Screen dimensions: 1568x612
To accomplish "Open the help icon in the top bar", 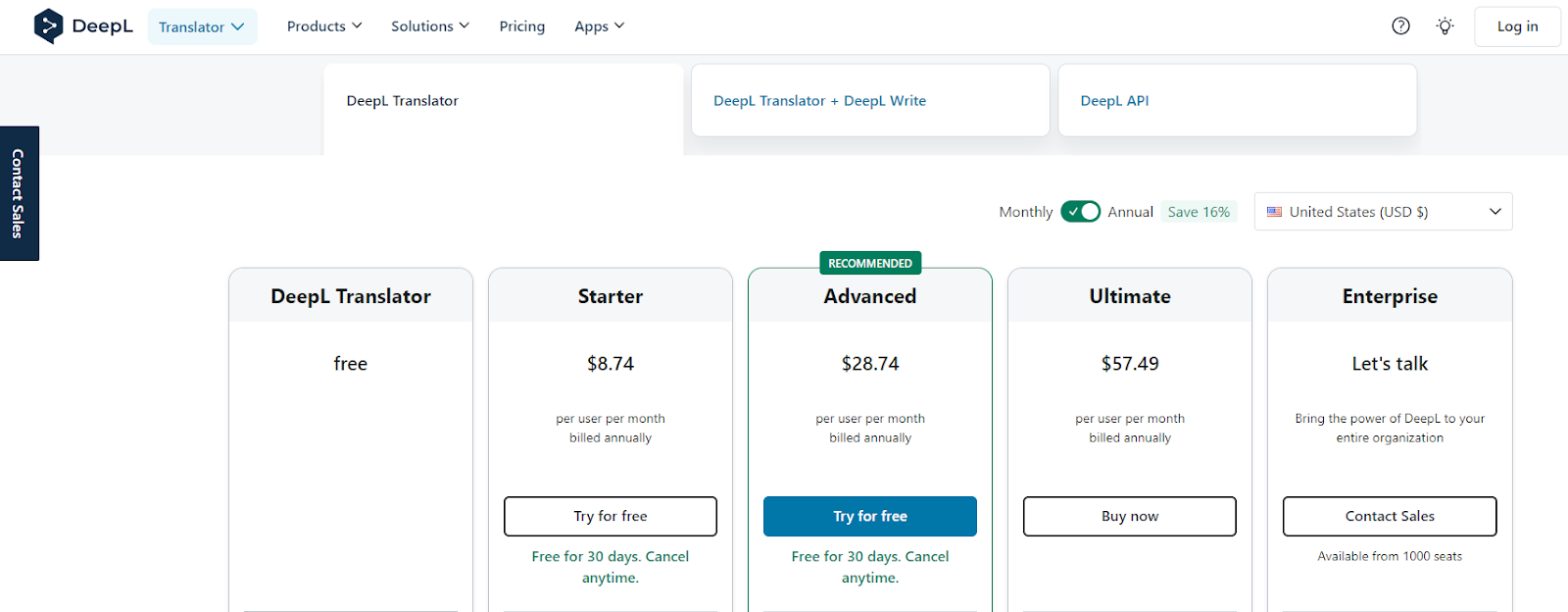I will pos(1400,25).
